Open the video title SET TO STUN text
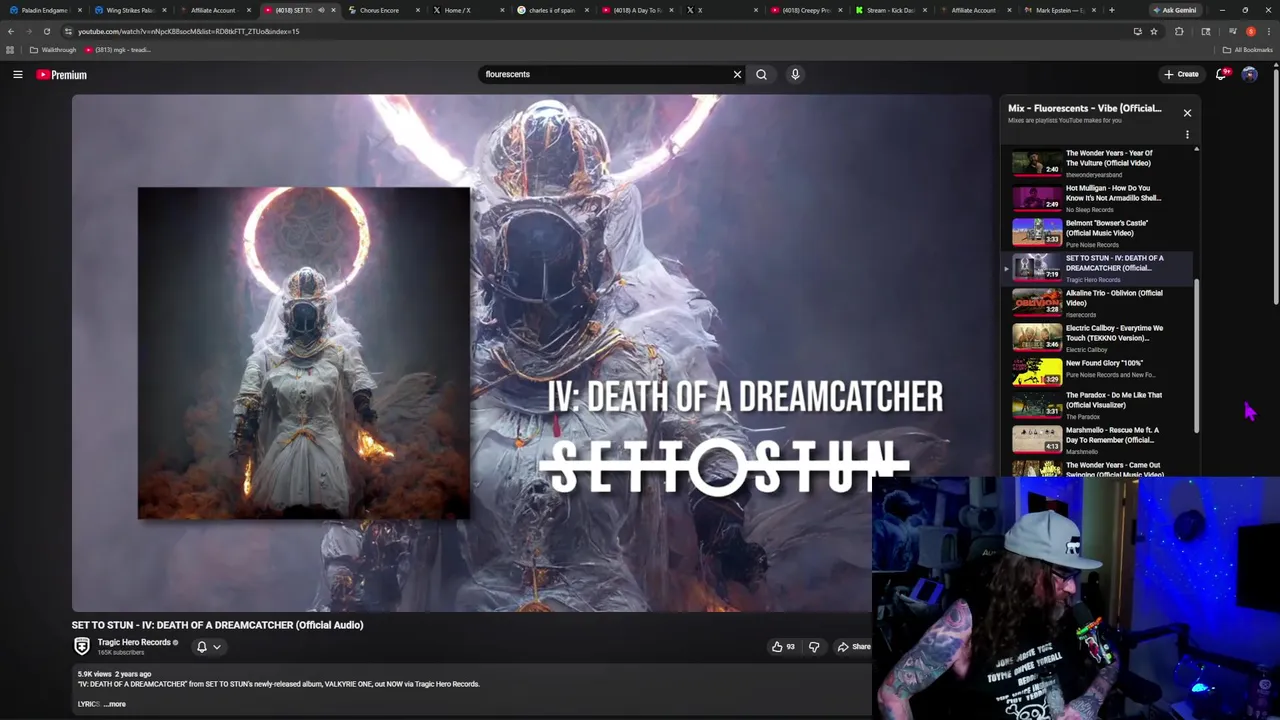The height and width of the screenshot is (720, 1280). [217, 625]
